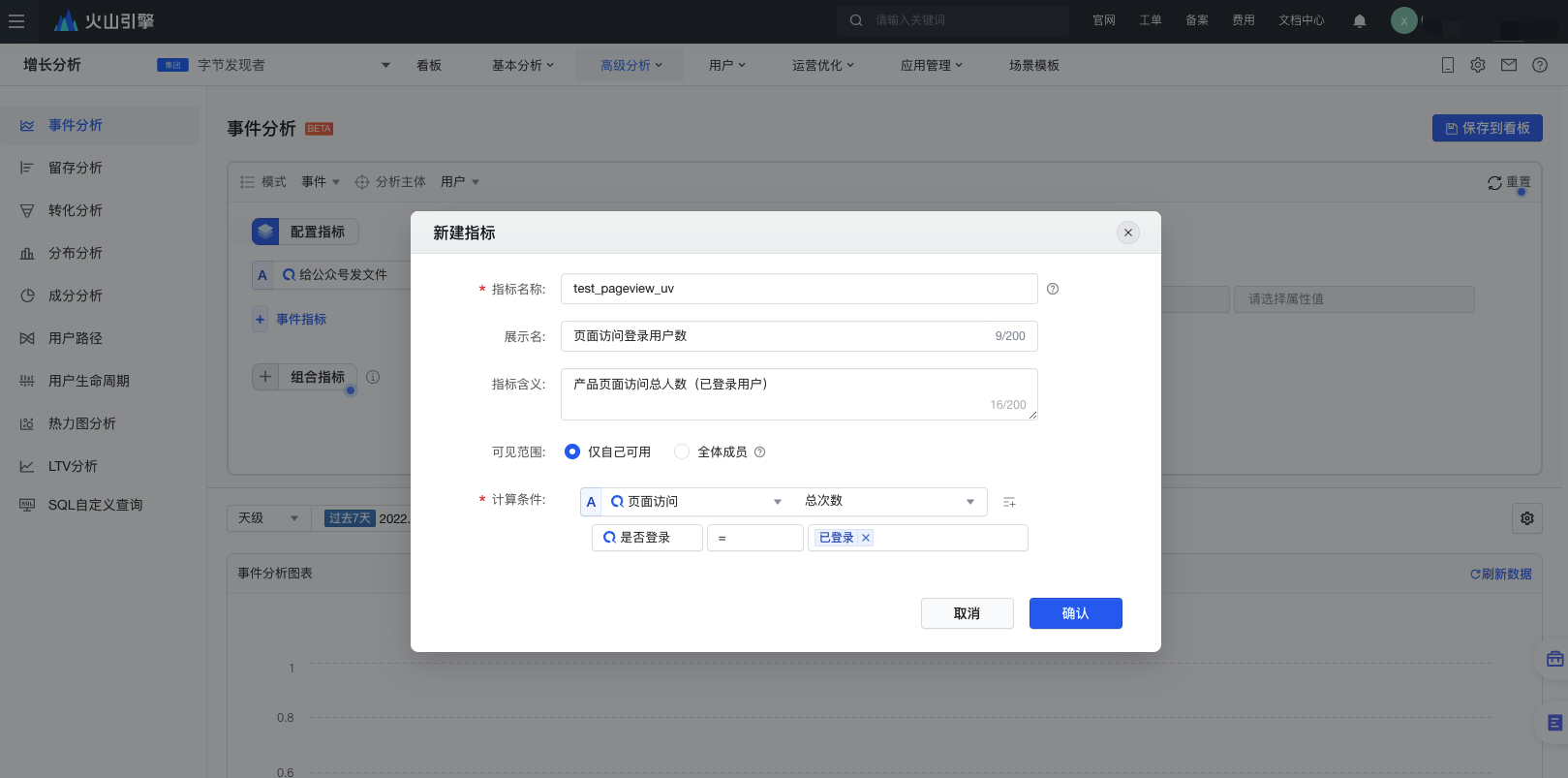1568x778 pixels.
Task: Close the 新建指标 dialog
Action: point(1128,233)
